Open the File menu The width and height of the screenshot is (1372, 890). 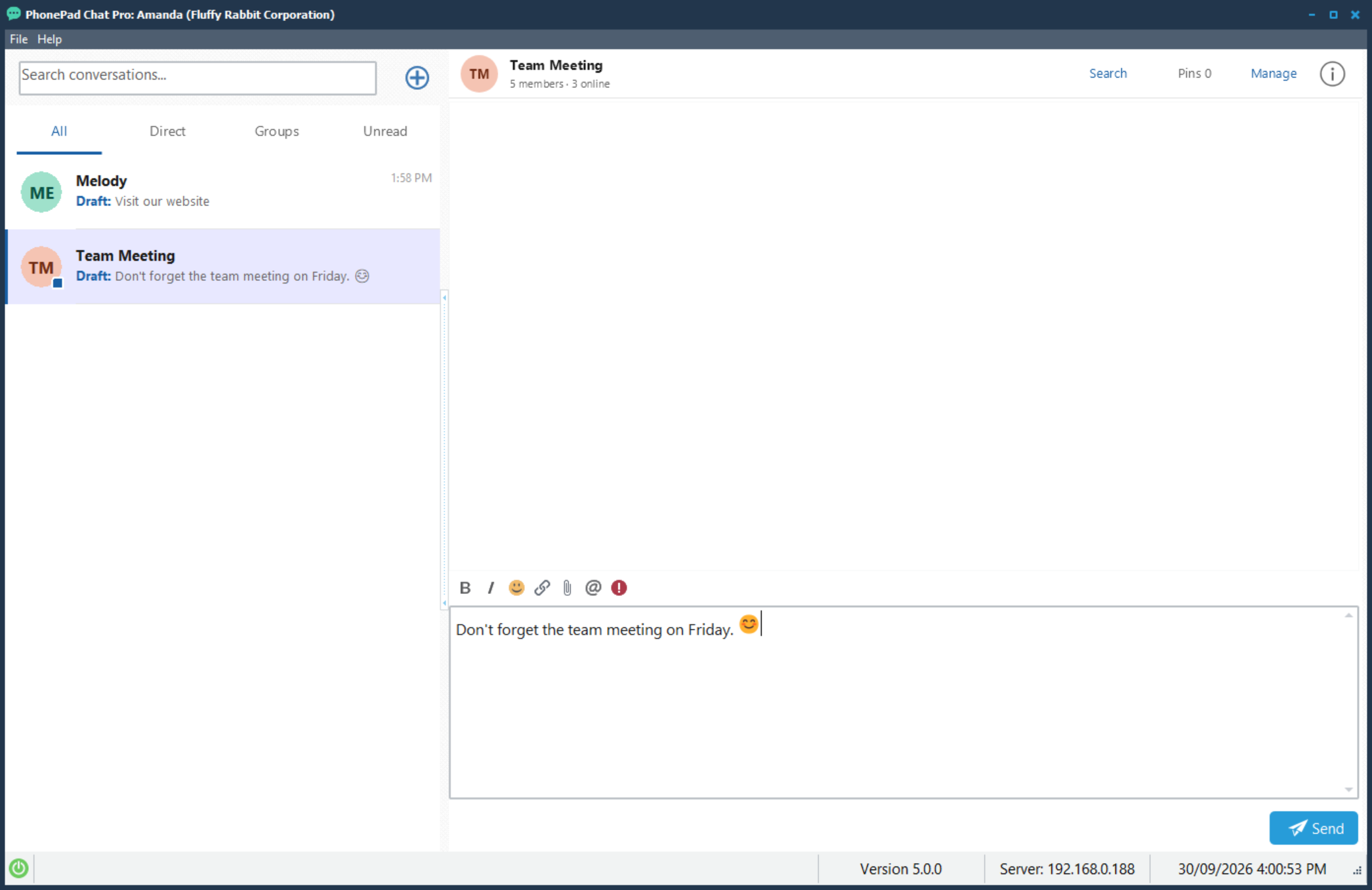click(18, 39)
